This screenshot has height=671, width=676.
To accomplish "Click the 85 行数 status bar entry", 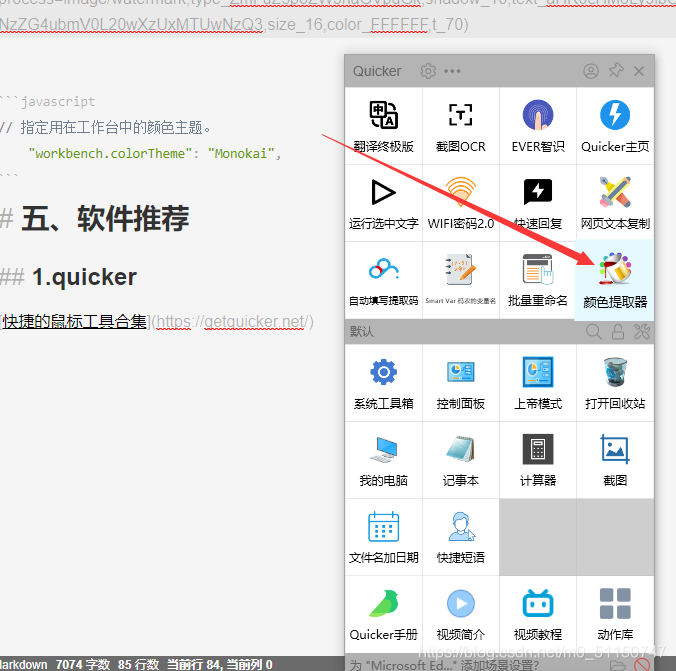I will coord(138,665).
